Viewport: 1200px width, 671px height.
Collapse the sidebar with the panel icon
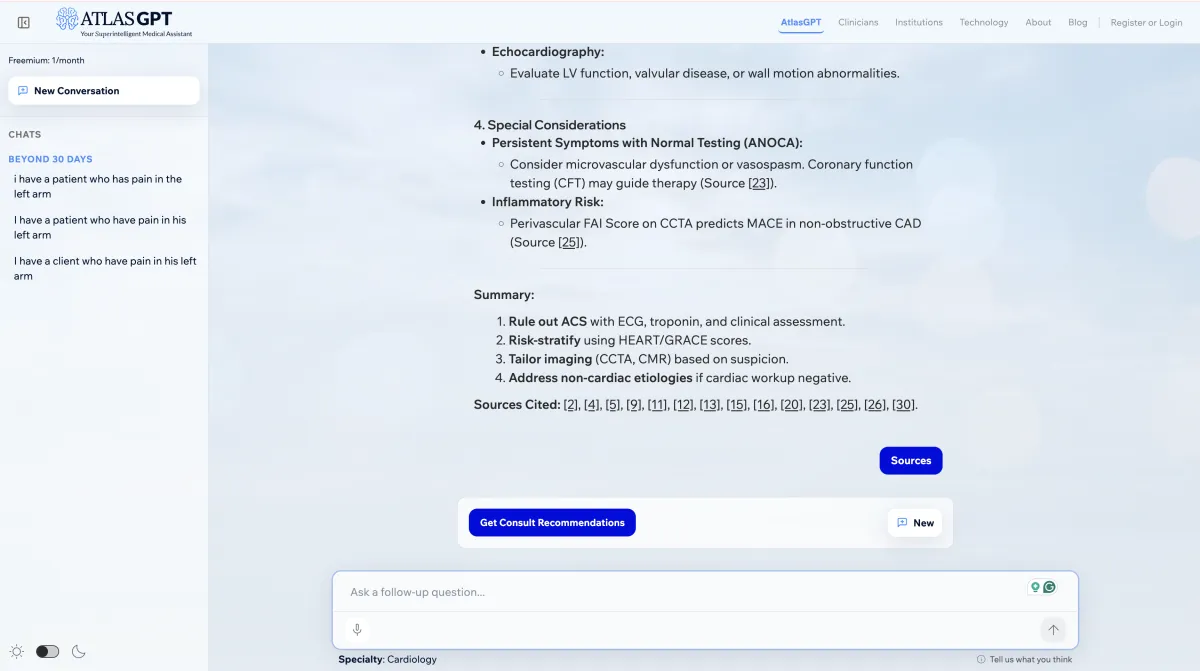point(24,22)
